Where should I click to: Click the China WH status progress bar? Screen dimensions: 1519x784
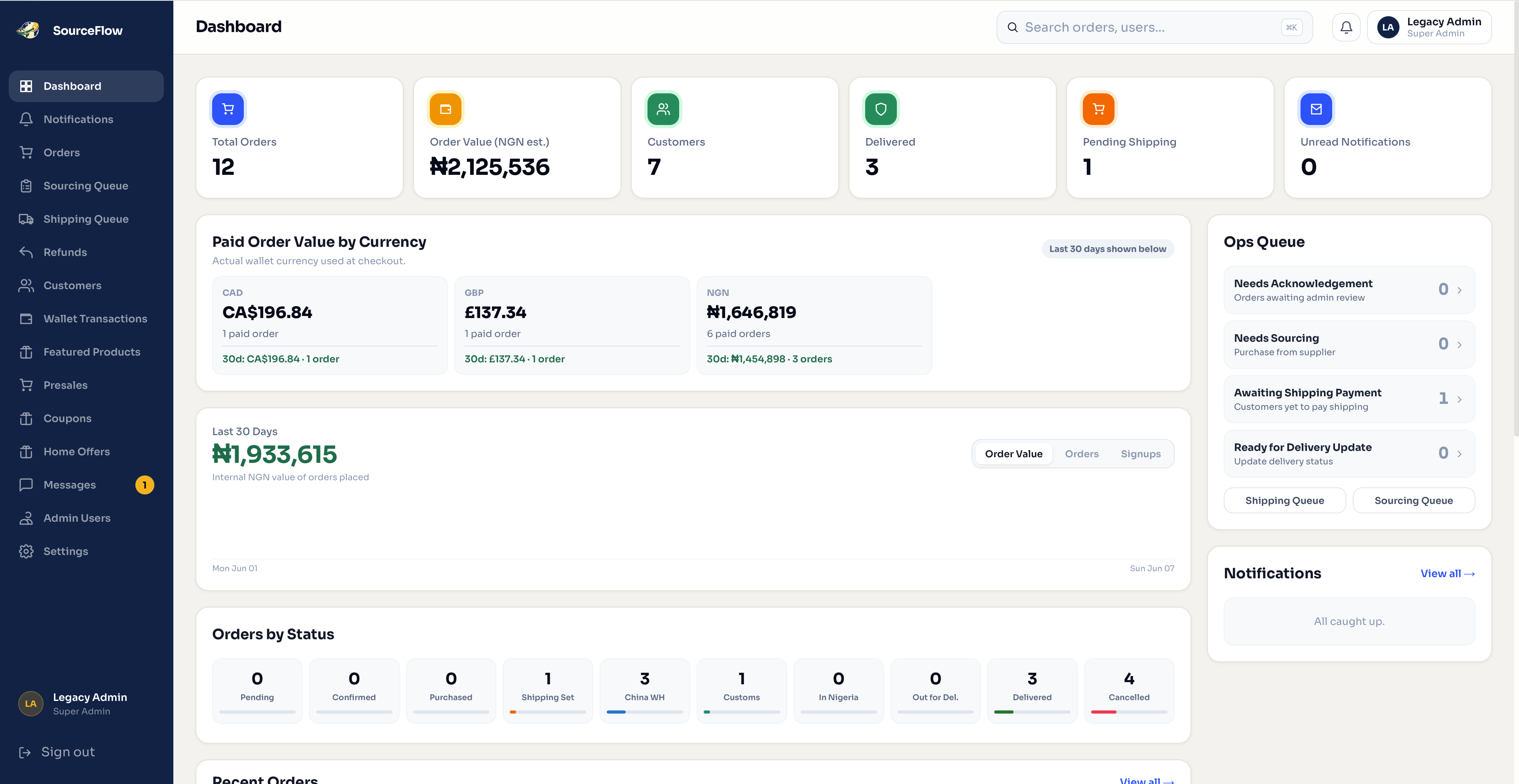coord(644,712)
